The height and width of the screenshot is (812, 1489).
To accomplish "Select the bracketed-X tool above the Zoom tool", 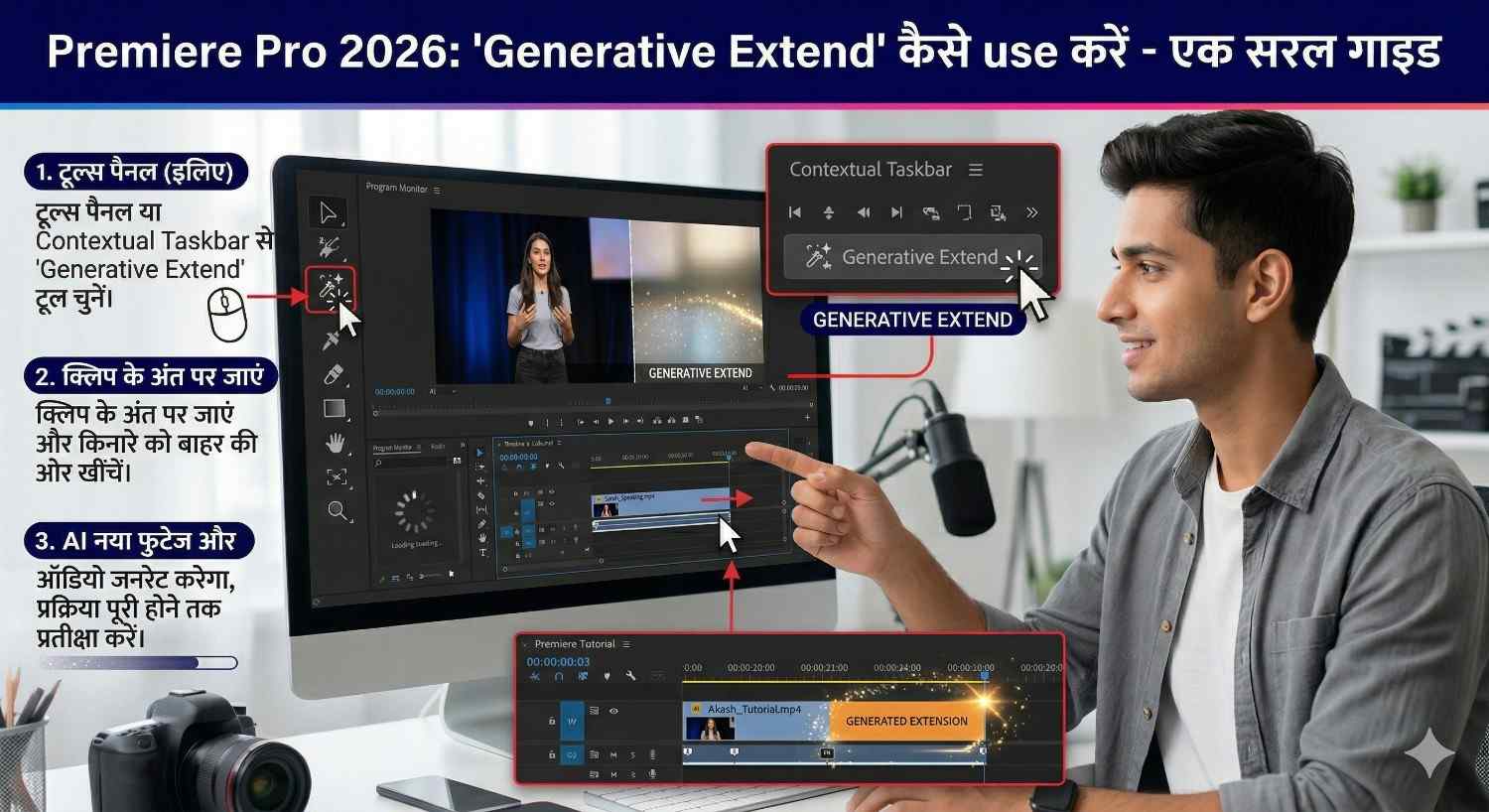I will click(338, 477).
